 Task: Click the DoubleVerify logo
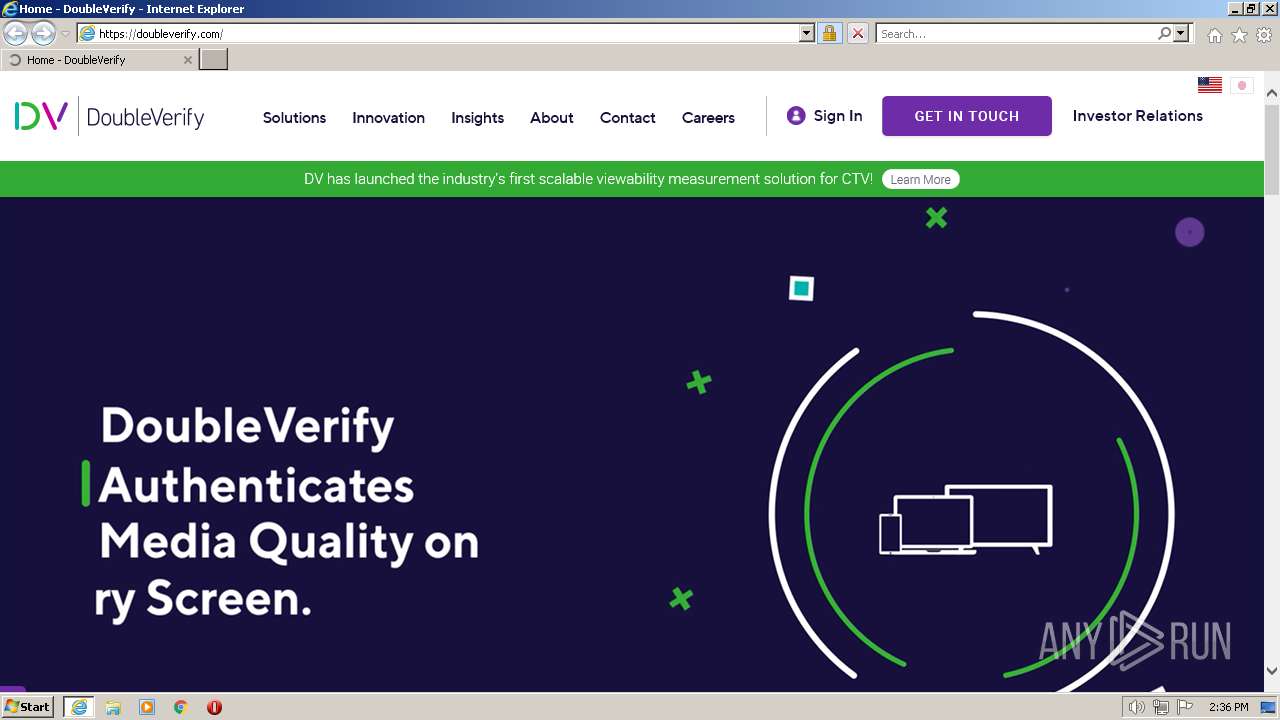pos(109,117)
